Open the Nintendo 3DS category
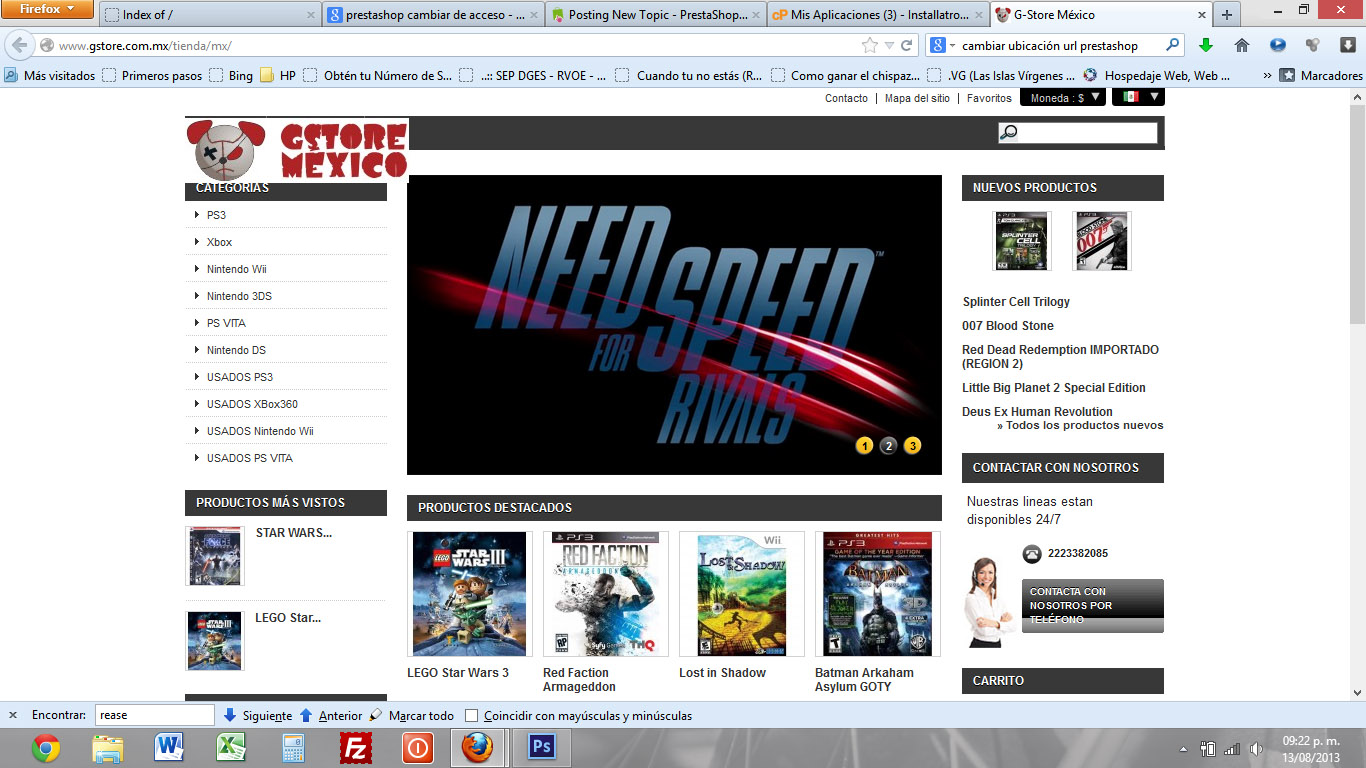The height and width of the screenshot is (768, 1366). (x=239, y=296)
